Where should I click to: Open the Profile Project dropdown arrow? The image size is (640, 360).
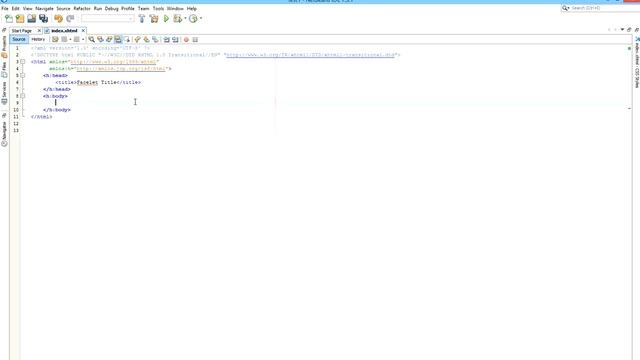[x=201, y=18]
